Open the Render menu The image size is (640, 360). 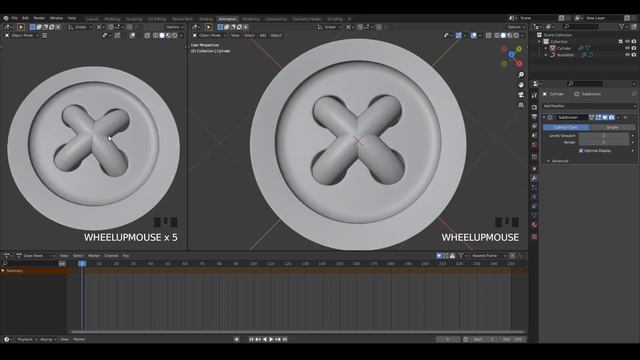(x=39, y=18)
